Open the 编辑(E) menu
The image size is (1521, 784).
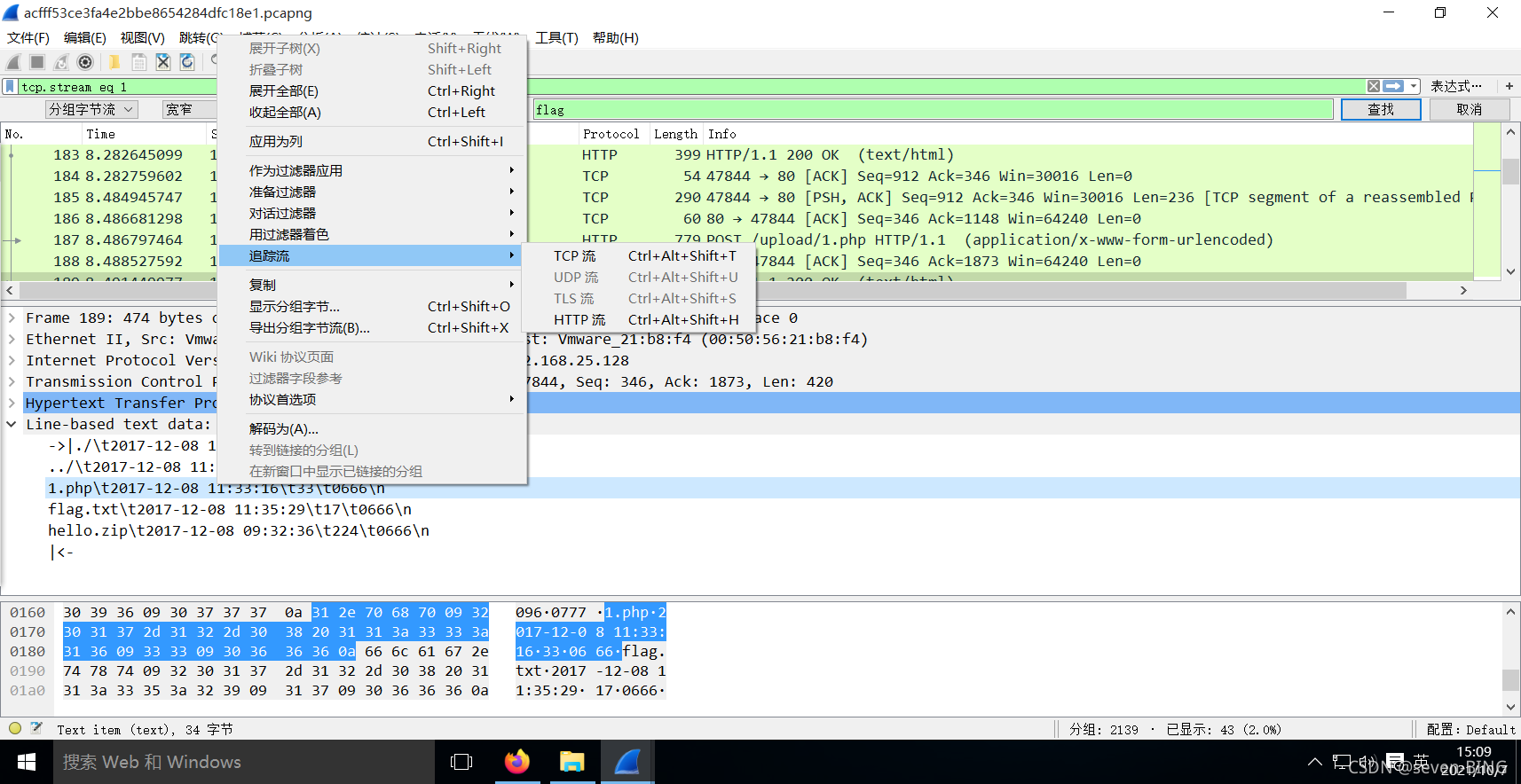tap(85, 37)
